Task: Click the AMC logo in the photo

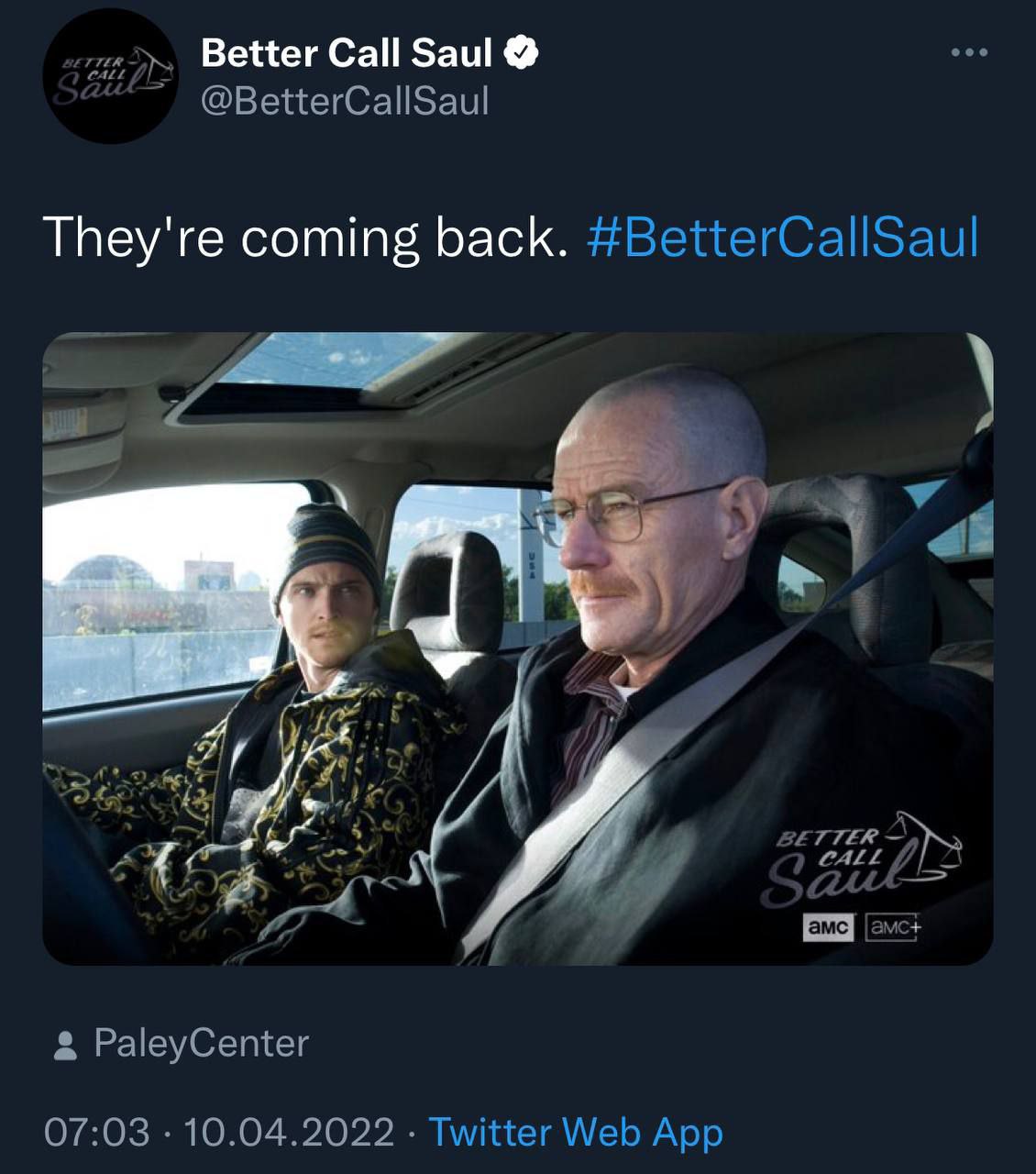Action: (x=828, y=927)
